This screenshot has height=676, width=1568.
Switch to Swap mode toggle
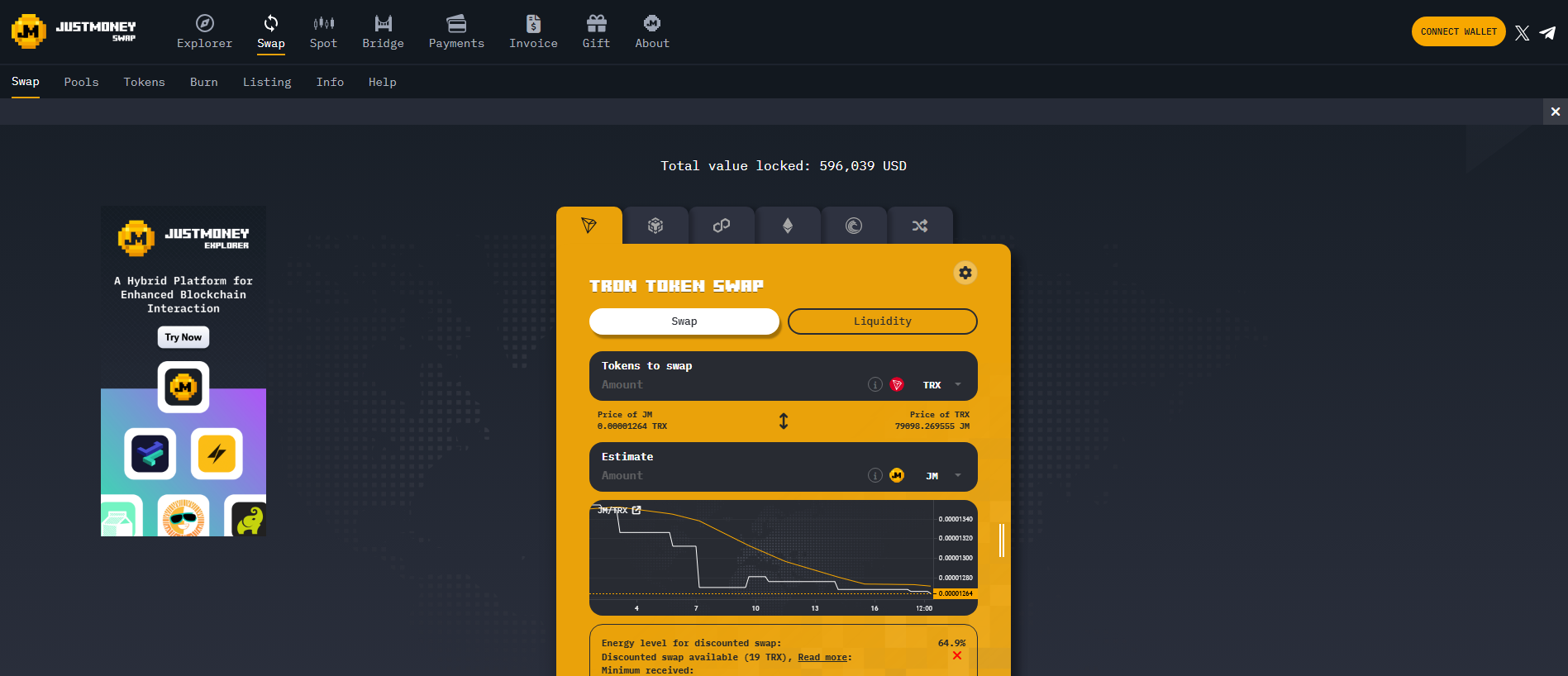tap(684, 321)
